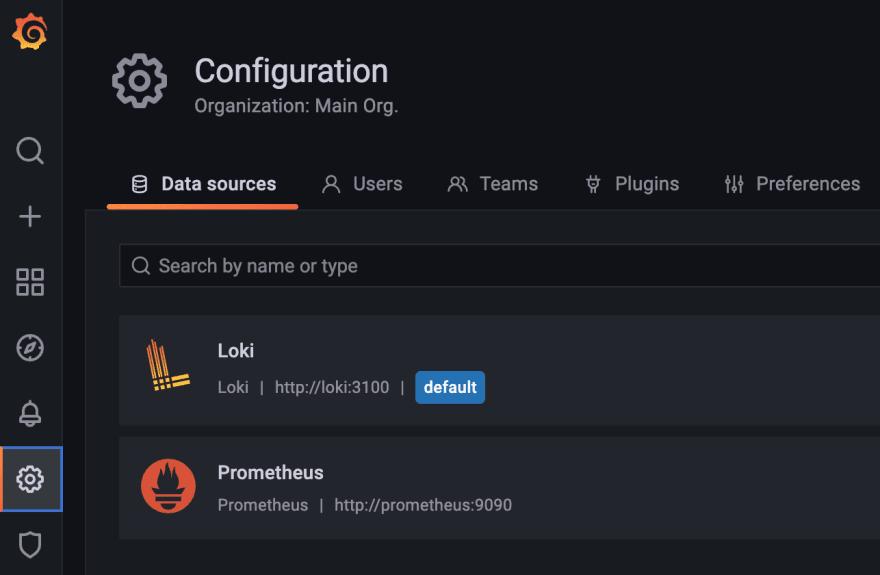Open the Server Admin shield icon
This screenshot has height=575, width=880.
[30, 545]
